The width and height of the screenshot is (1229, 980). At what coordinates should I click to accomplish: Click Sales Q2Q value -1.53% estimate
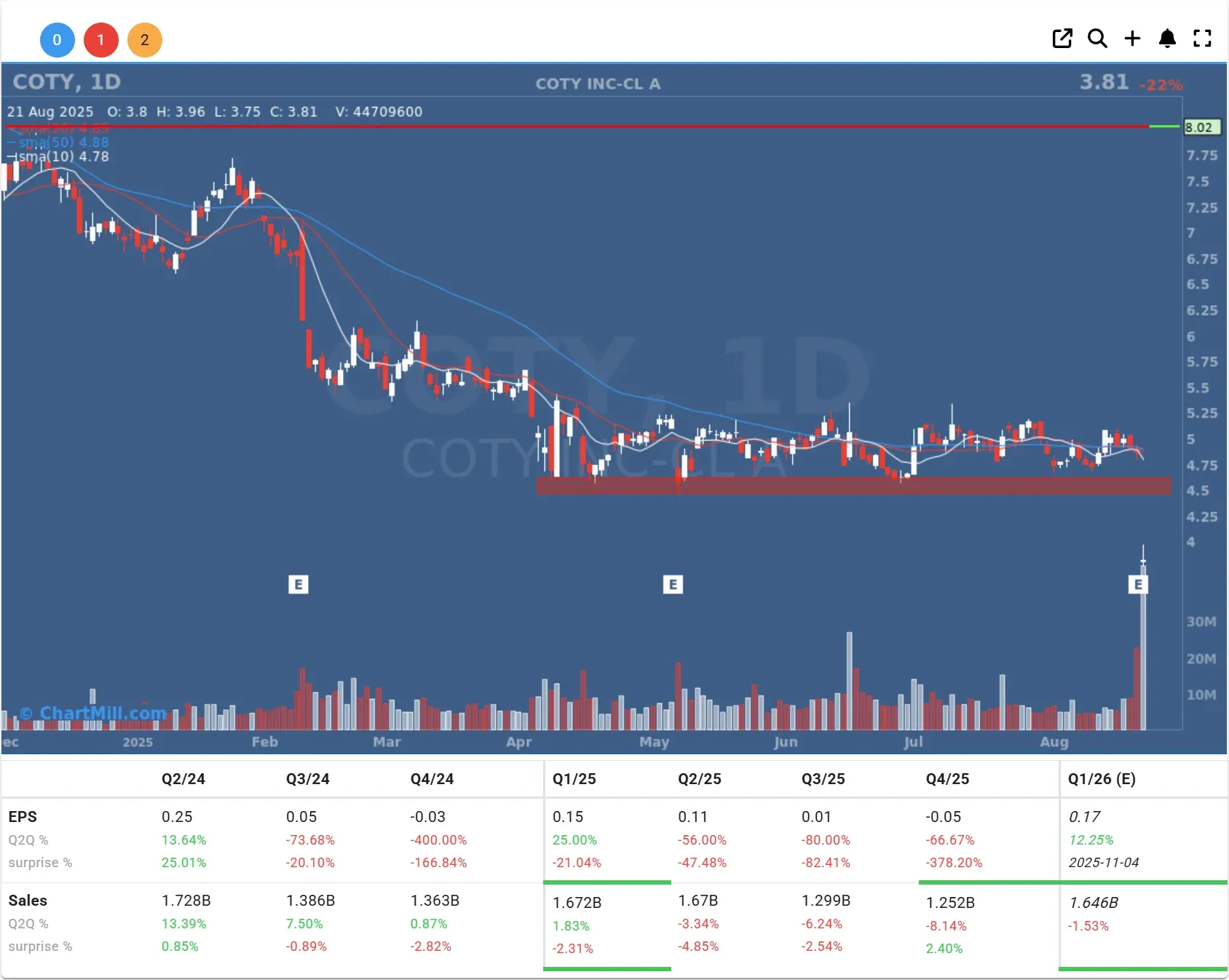[1088, 926]
